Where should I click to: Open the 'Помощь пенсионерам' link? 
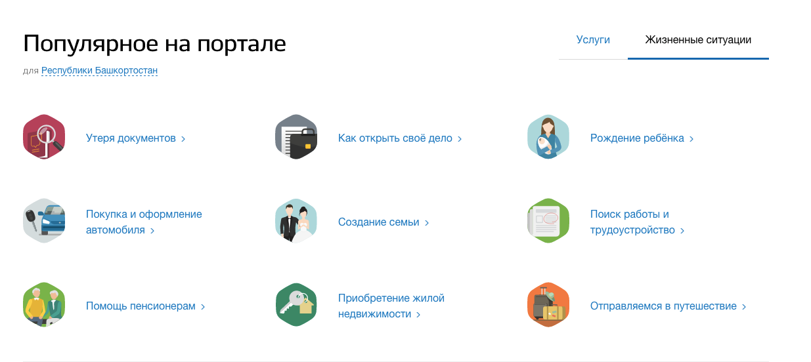pyautogui.click(x=145, y=306)
